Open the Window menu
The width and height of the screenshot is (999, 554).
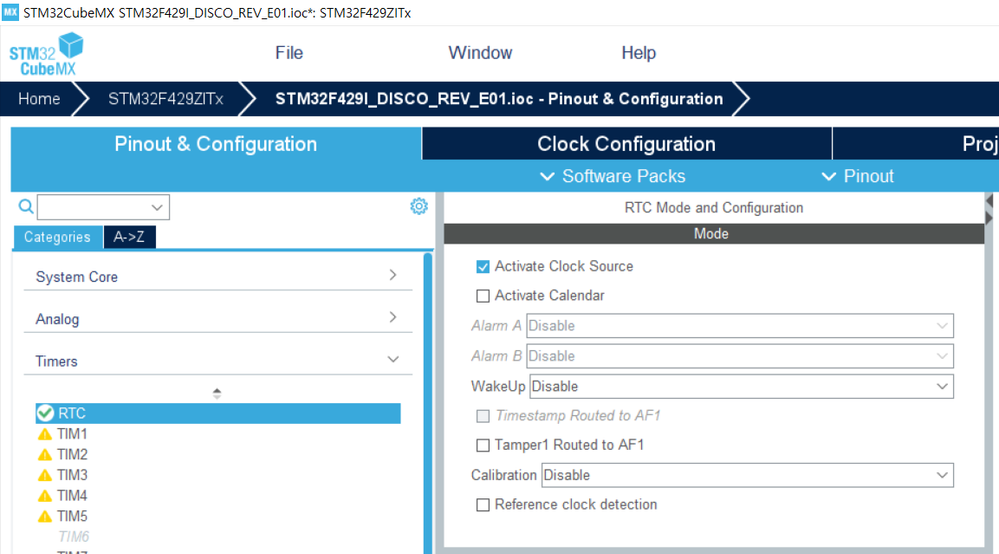click(480, 53)
